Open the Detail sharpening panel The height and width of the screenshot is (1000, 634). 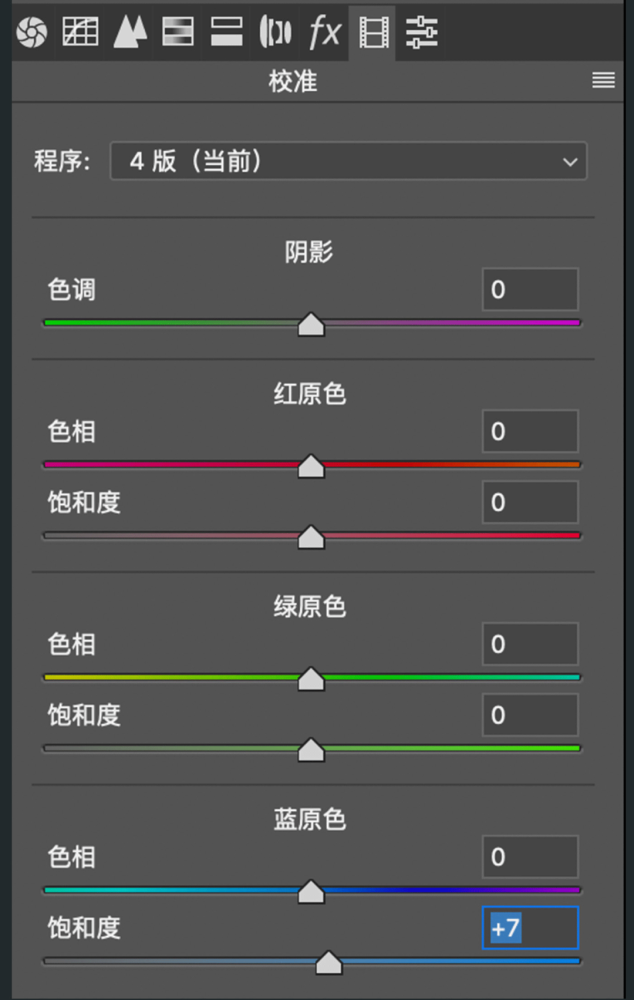129,31
